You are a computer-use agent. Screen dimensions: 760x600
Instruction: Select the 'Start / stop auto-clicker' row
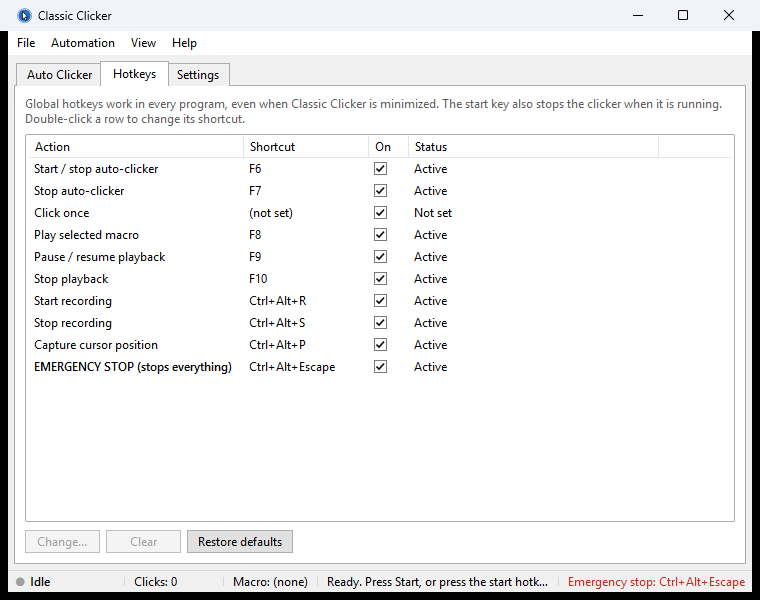(x=380, y=169)
